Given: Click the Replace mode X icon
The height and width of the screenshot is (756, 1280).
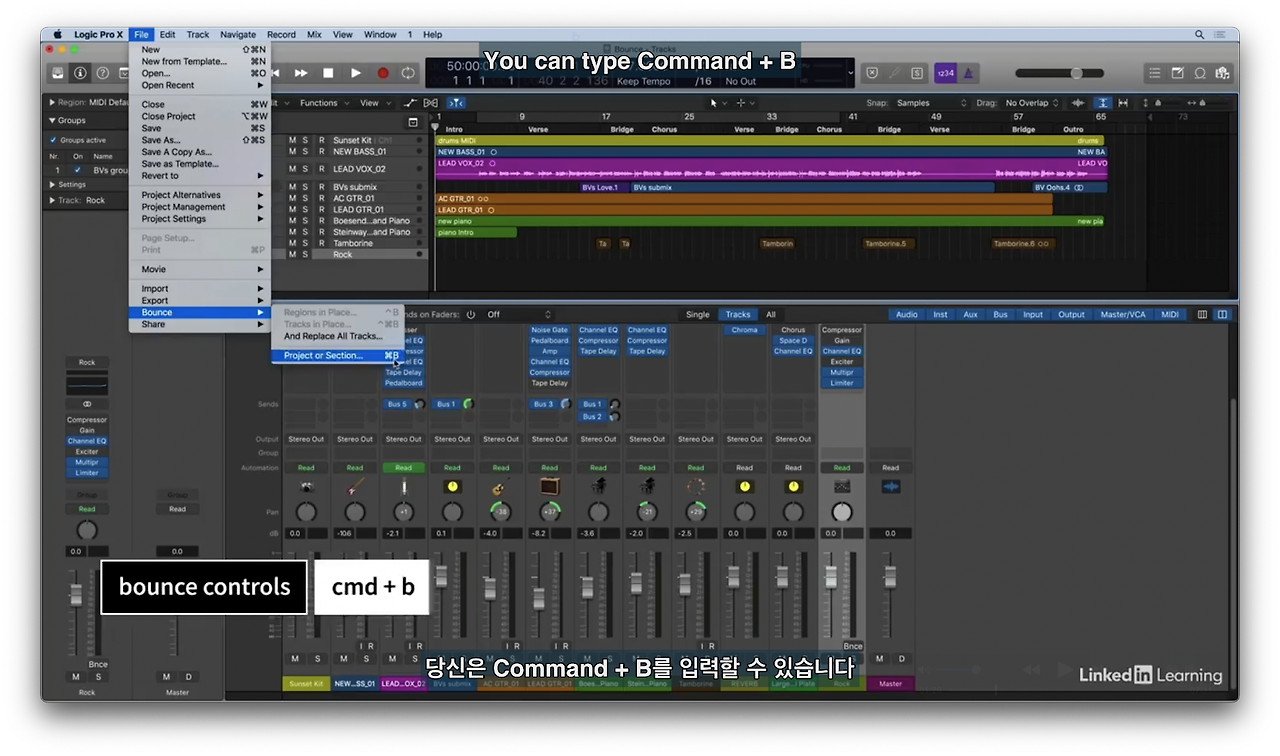Looking at the screenshot, I should coord(871,73).
